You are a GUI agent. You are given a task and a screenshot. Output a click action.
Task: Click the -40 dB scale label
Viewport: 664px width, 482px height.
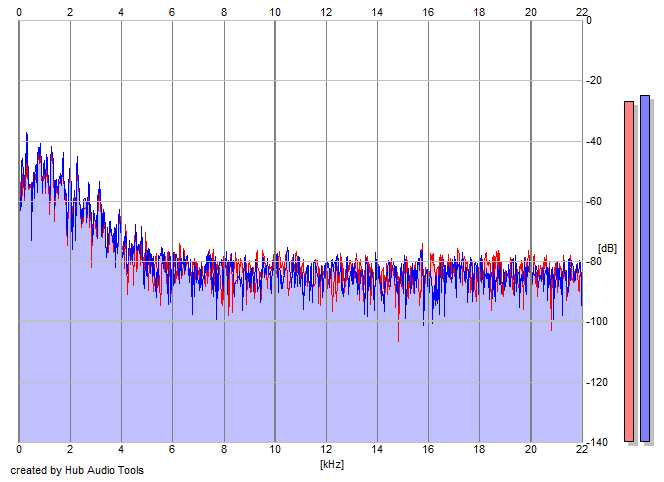pyautogui.click(x=594, y=141)
